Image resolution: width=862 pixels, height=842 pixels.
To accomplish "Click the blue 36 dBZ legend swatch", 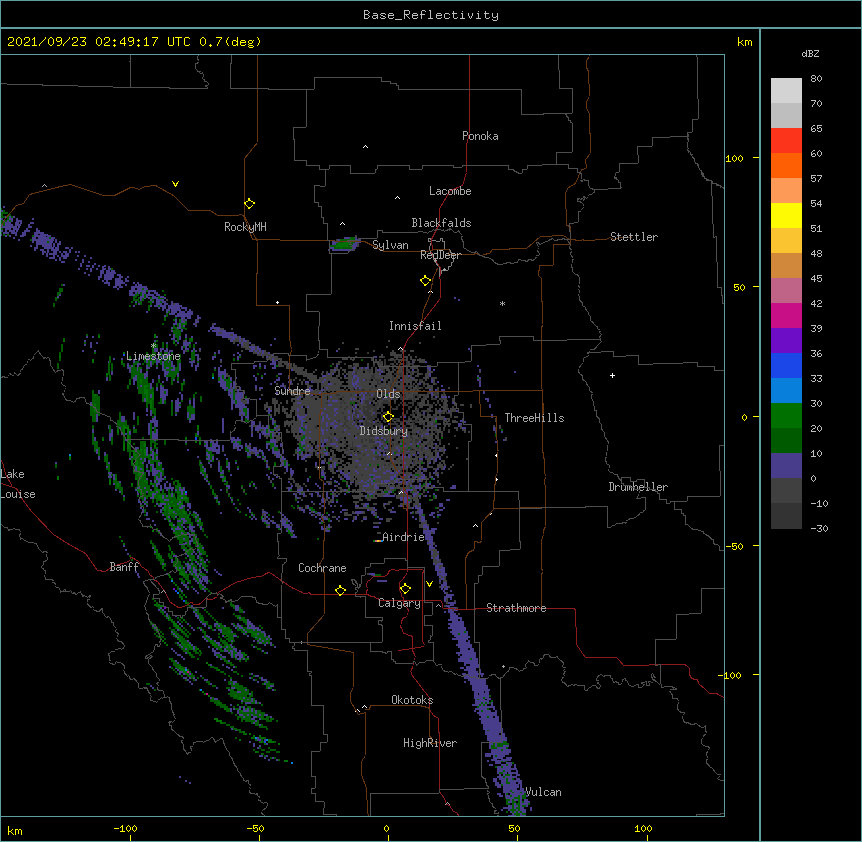I will (786, 365).
